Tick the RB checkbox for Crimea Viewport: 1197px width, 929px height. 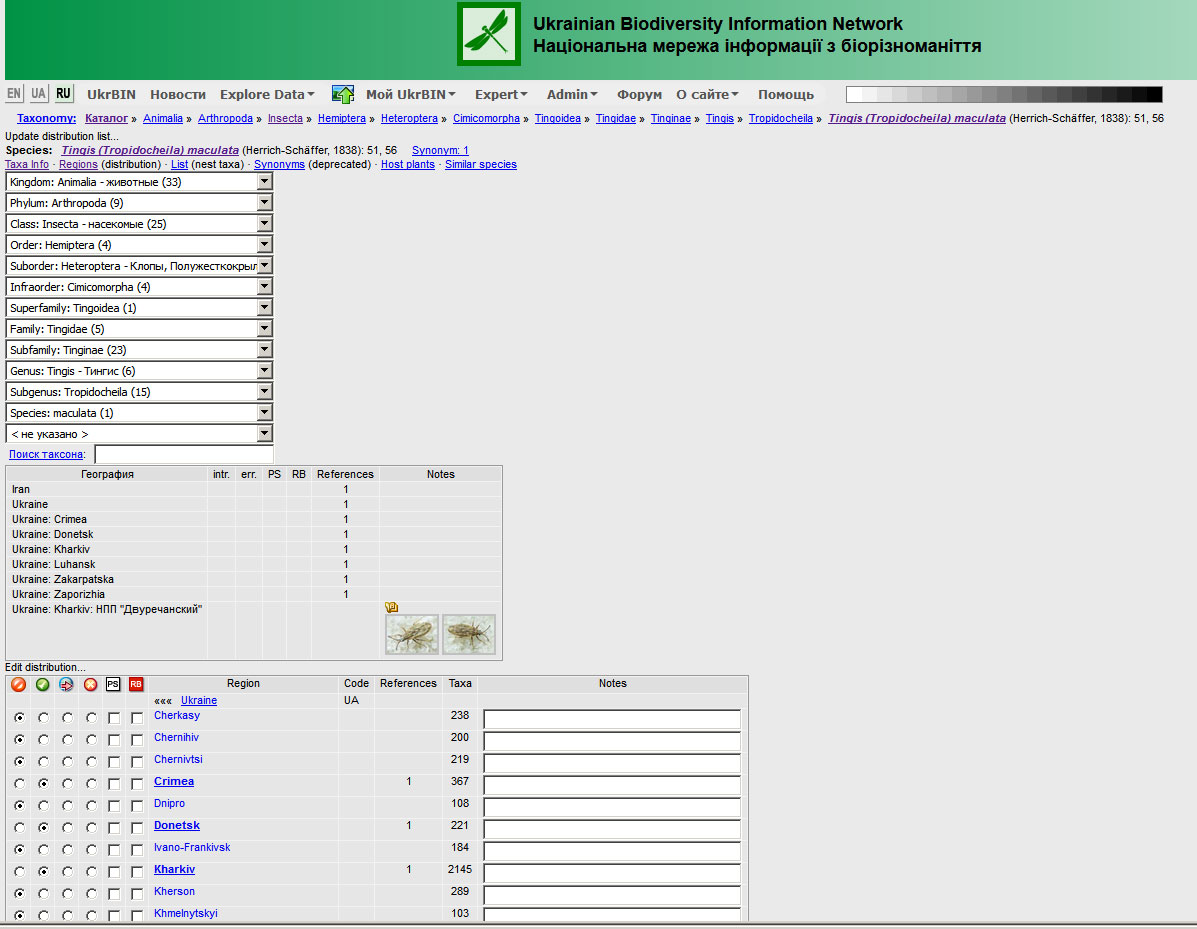pyautogui.click(x=137, y=784)
